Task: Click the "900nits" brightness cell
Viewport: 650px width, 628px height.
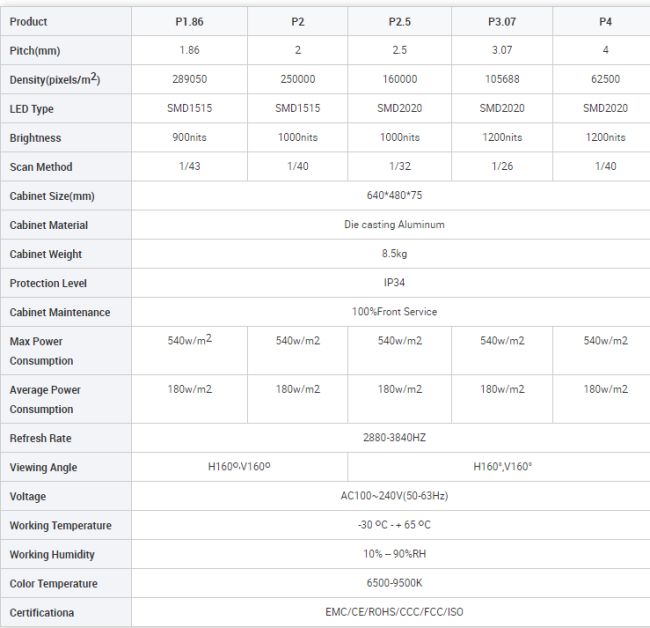Action: pyautogui.click(x=189, y=138)
